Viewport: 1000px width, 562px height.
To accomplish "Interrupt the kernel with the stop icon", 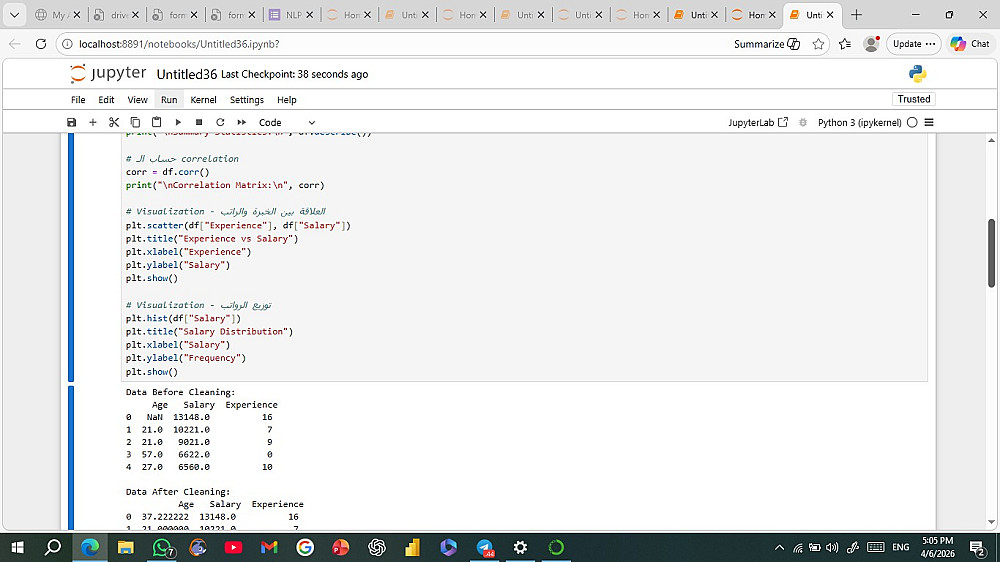I will pos(199,122).
